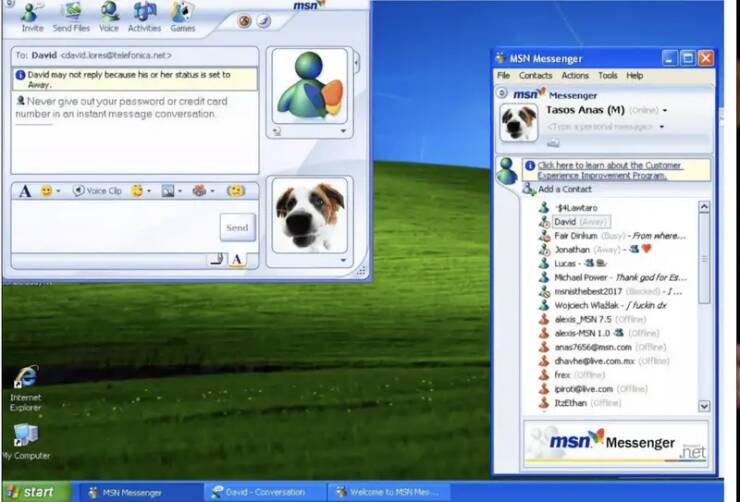Click the message typing box
The height and width of the screenshot is (502, 740).
pos(115,226)
